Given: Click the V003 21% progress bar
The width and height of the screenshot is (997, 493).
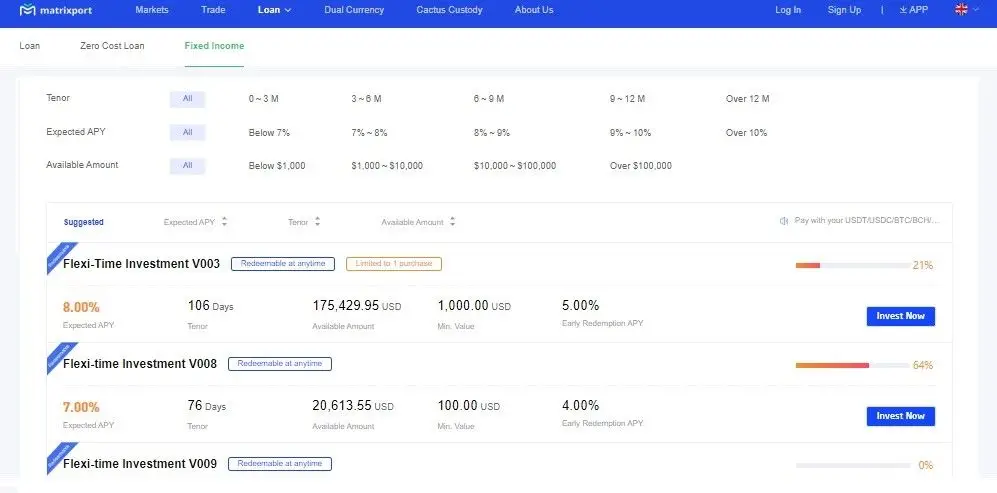Looking at the screenshot, I should [850, 265].
